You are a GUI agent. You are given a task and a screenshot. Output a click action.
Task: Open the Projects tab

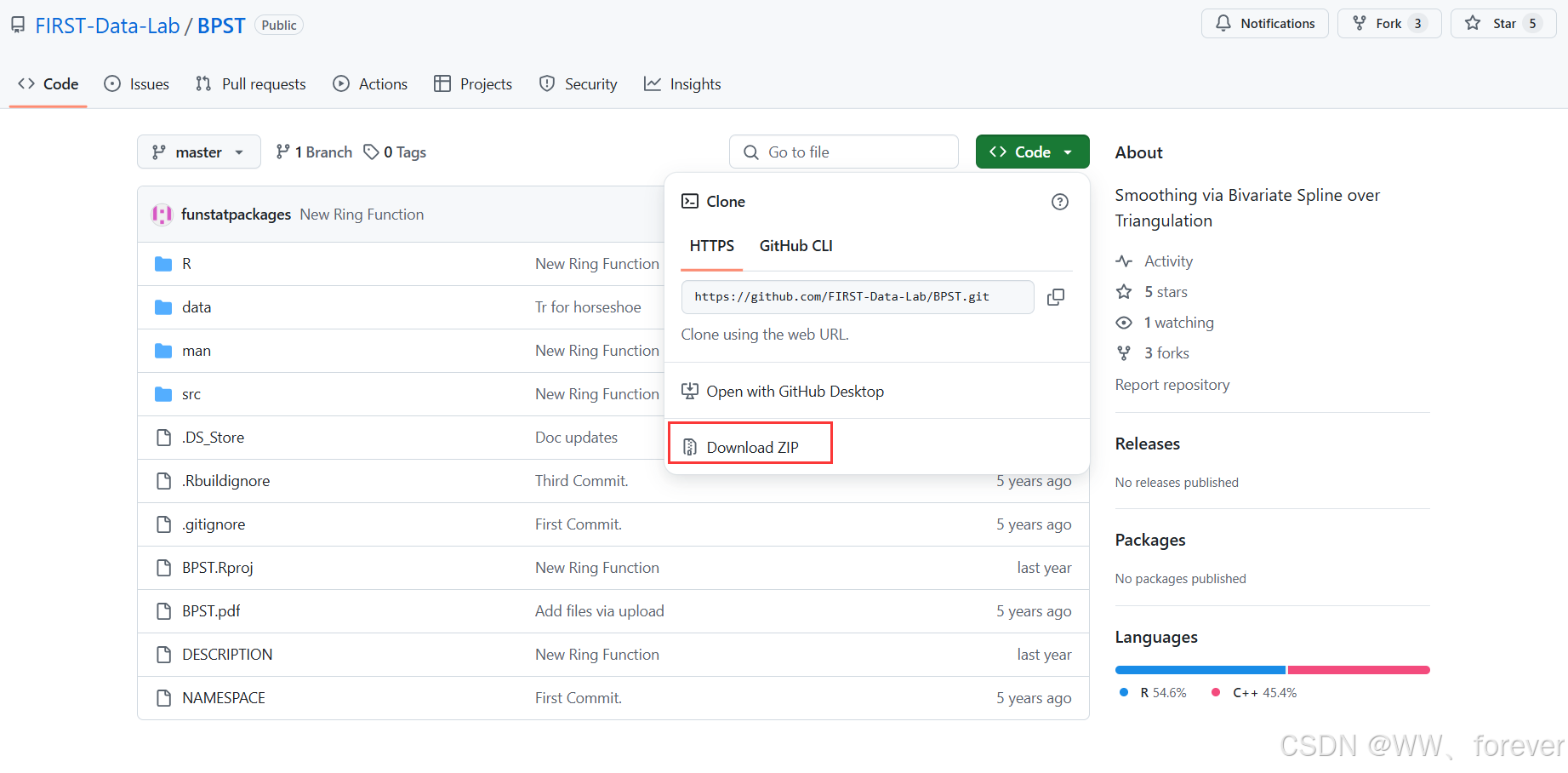coord(473,83)
